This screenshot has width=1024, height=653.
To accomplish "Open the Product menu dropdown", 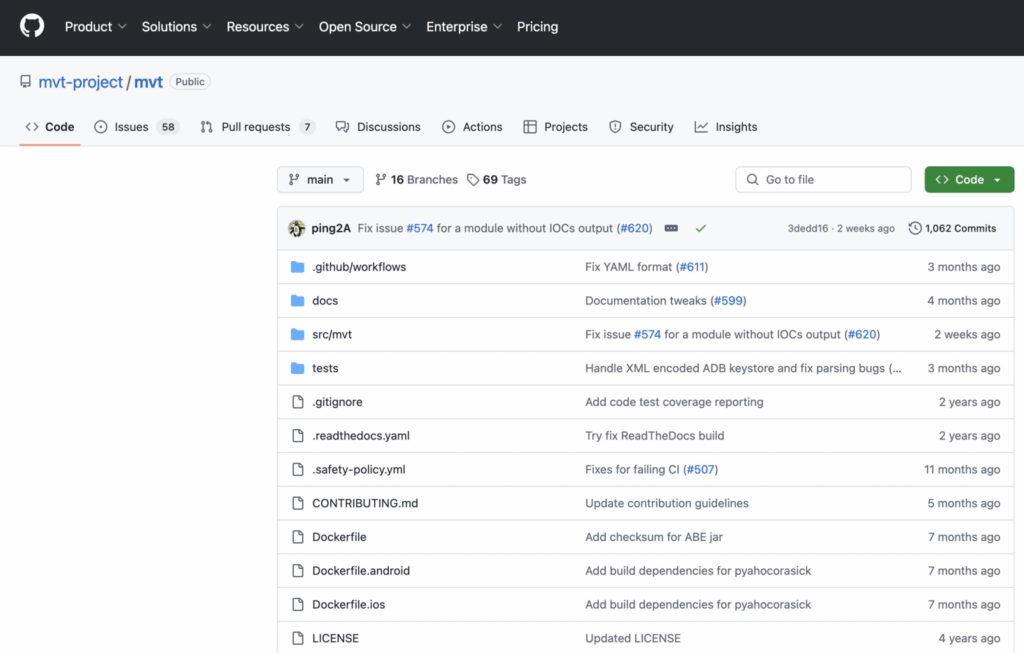I will [x=95, y=27].
